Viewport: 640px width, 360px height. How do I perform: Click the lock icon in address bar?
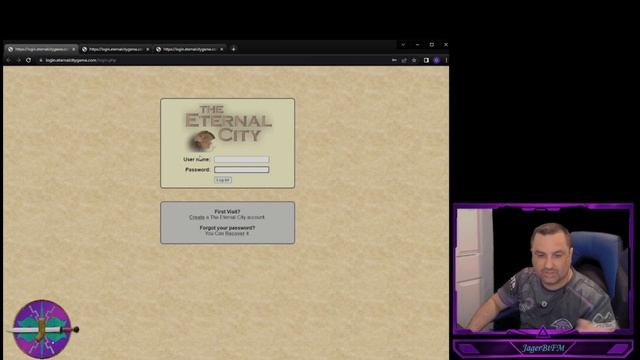click(x=41, y=60)
